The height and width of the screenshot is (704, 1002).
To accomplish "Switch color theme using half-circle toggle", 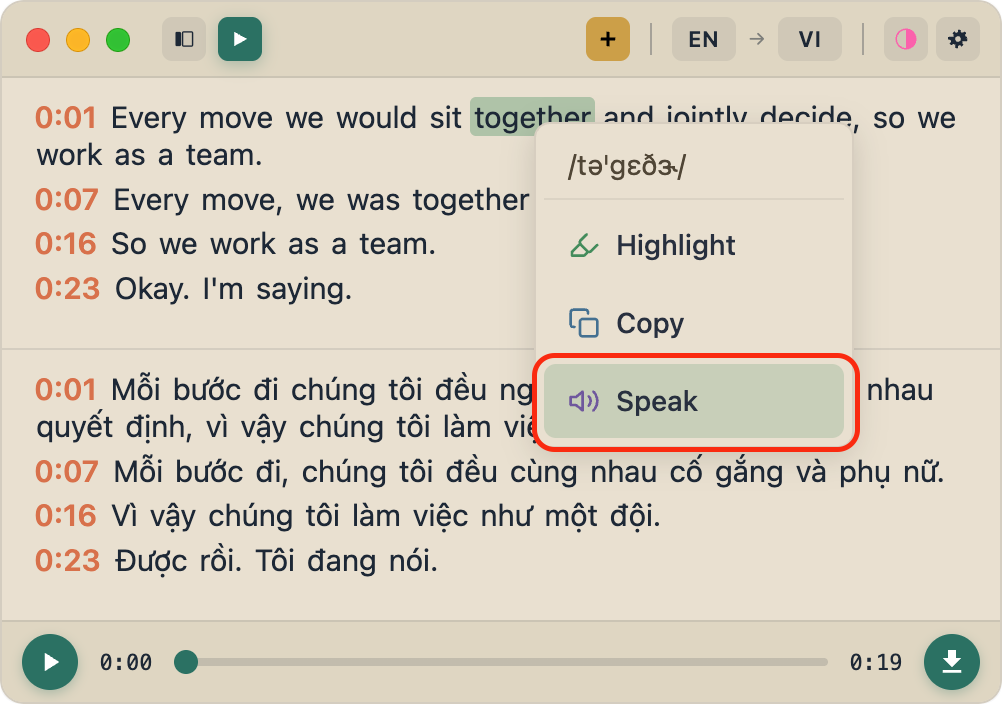I will 905,39.
